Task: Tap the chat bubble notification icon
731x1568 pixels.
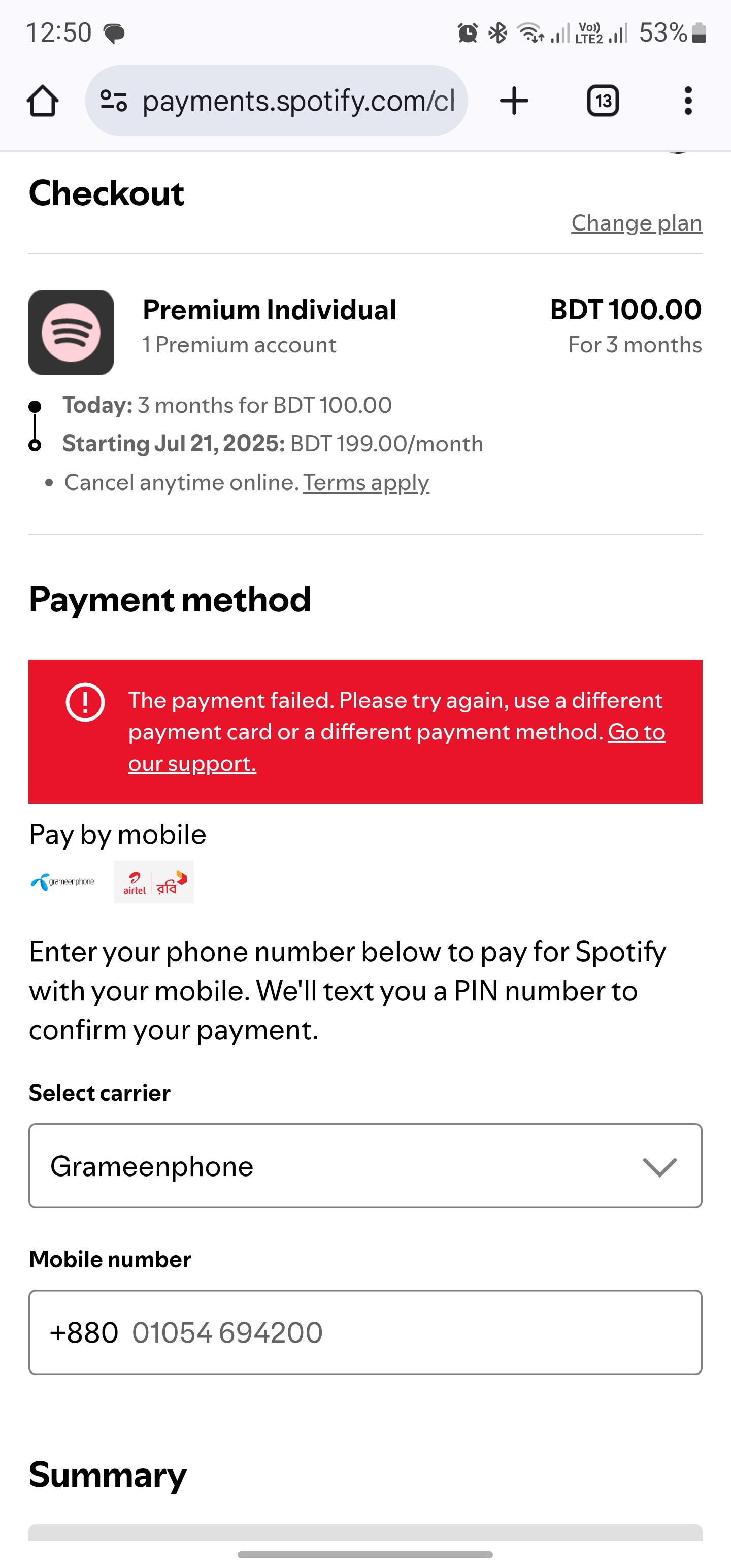Action: pyautogui.click(x=114, y=34)
